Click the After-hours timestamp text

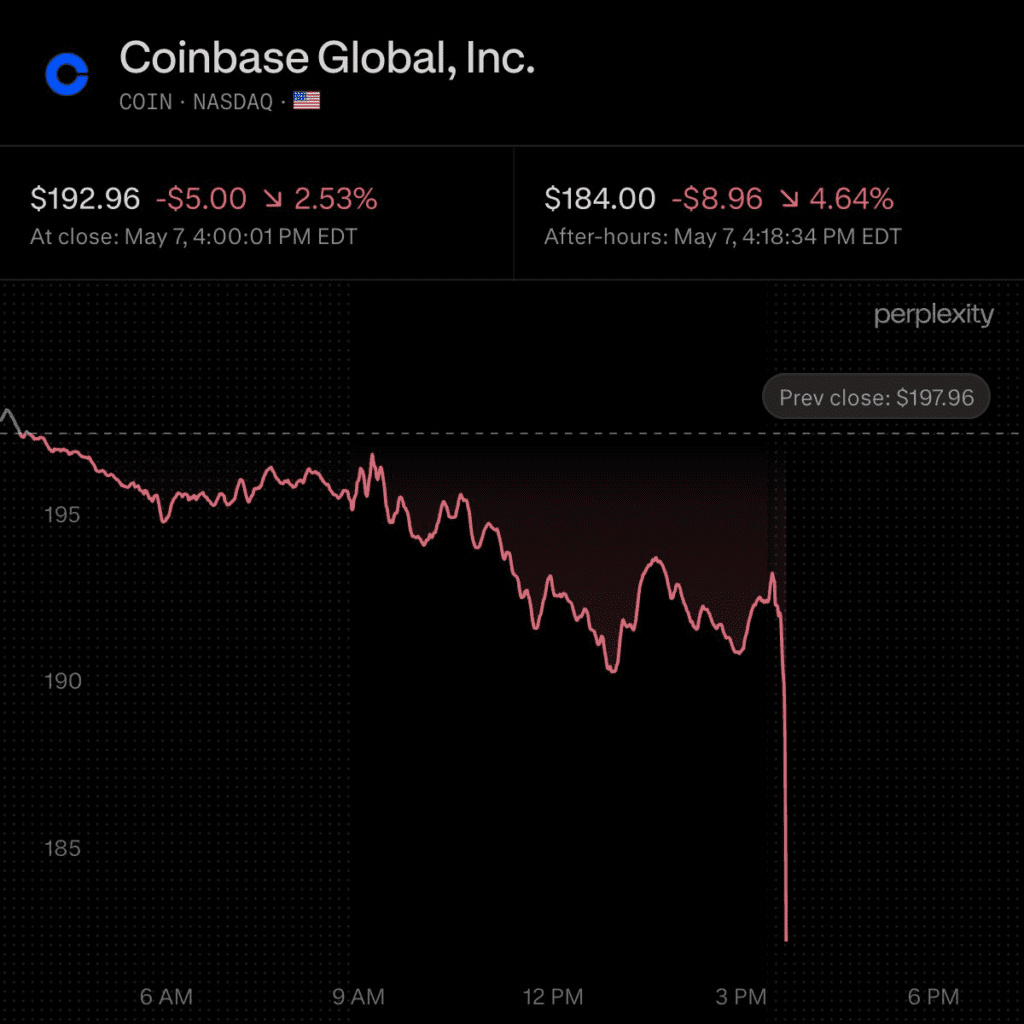point(722,236)
